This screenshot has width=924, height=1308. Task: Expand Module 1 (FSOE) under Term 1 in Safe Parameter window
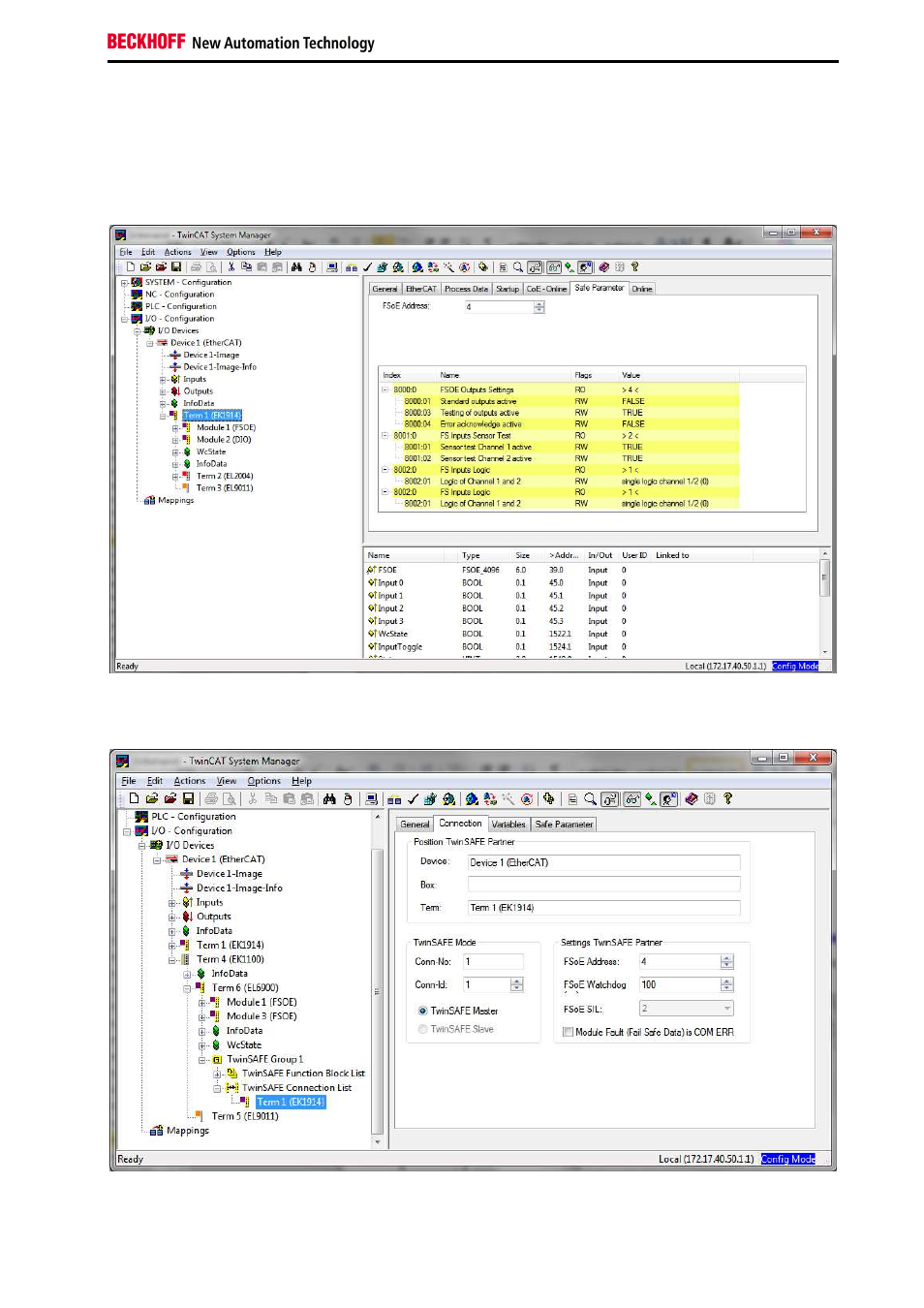pos(175,427)
